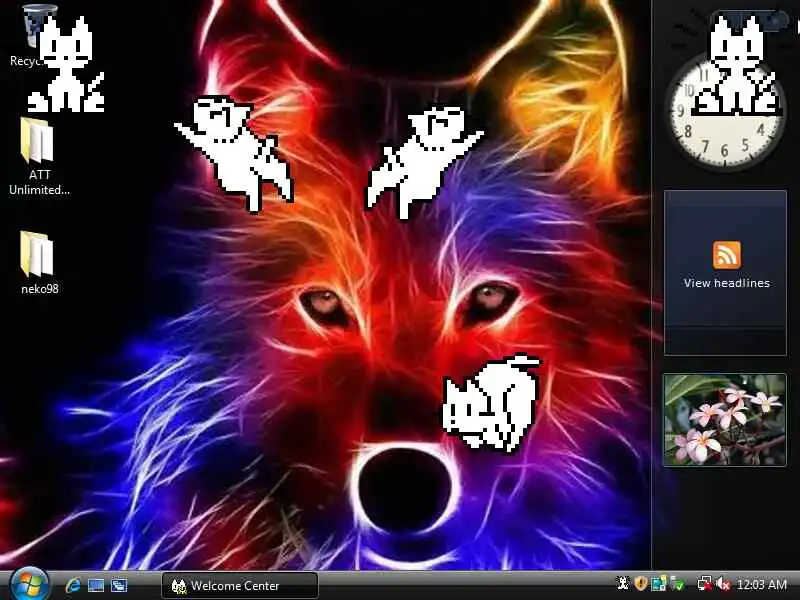Image resolution: width=800 pixels, height=600 pixels.
Task: Open the security shield tray icon
Action: pyautogui.click(x=641, y=583)
